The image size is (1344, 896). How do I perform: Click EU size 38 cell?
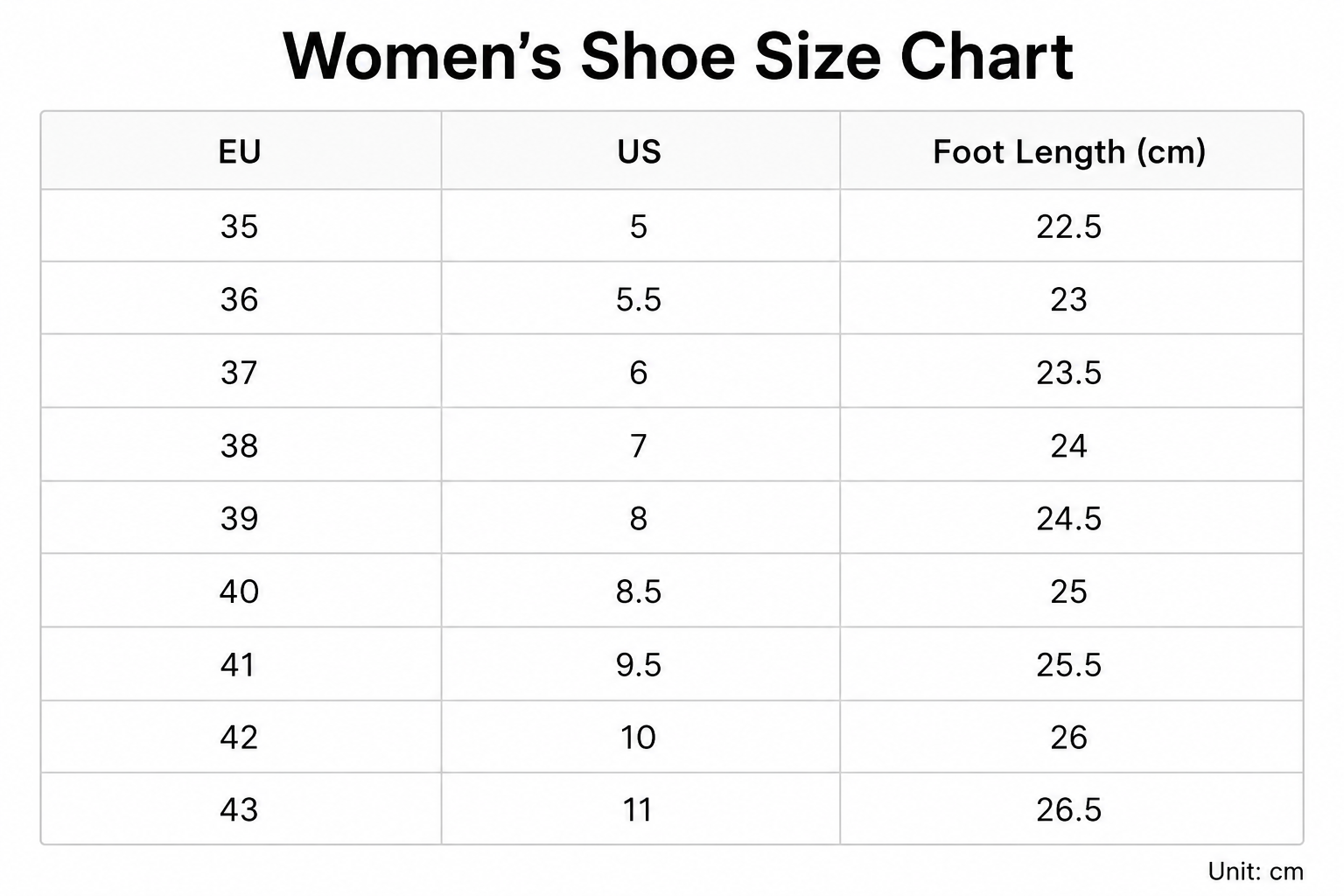point(241,445)
